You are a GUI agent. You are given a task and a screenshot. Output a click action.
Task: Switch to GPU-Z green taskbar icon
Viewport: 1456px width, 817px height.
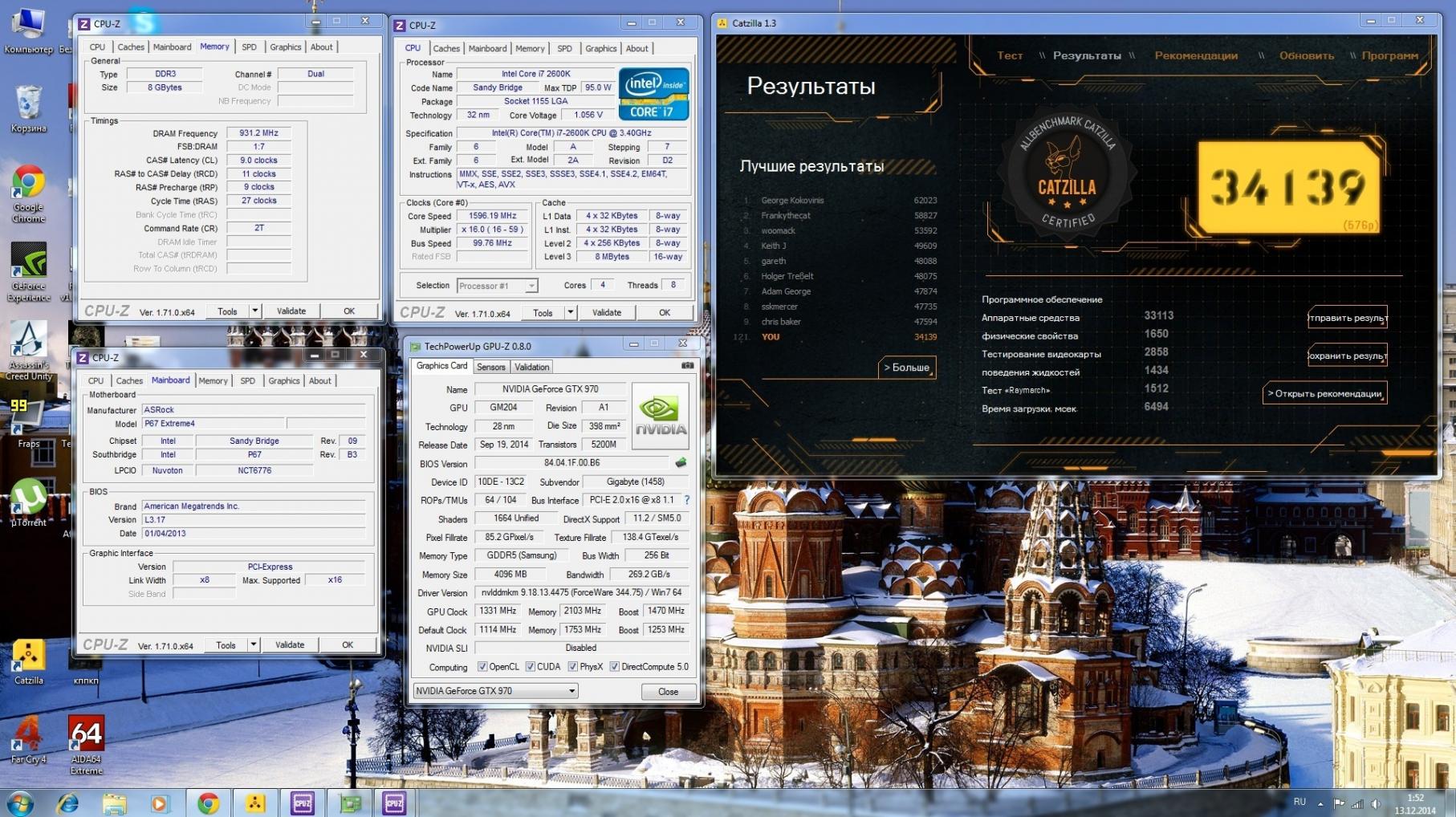pos(349,803)
